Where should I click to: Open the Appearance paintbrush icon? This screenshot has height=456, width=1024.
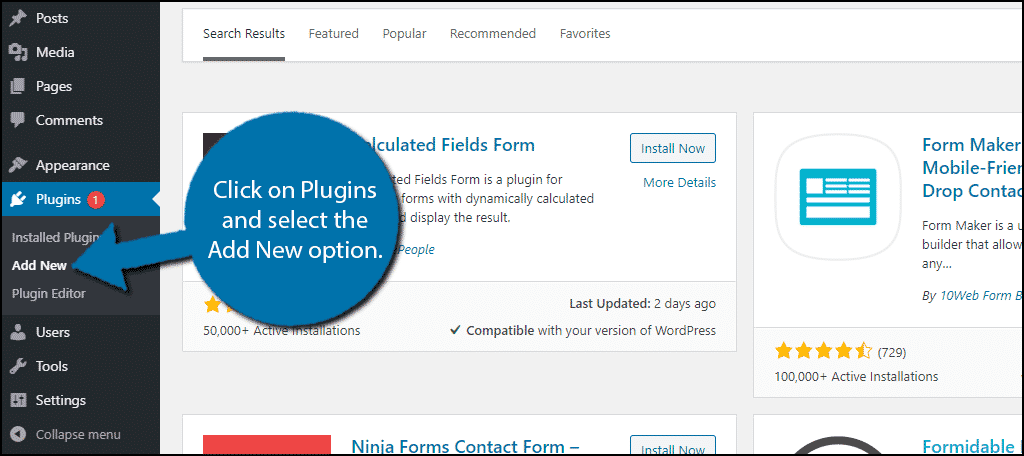click(19, 165)
